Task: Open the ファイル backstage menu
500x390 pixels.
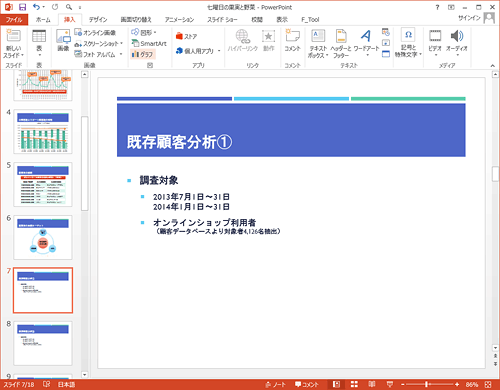Action: tap(14, 19)
